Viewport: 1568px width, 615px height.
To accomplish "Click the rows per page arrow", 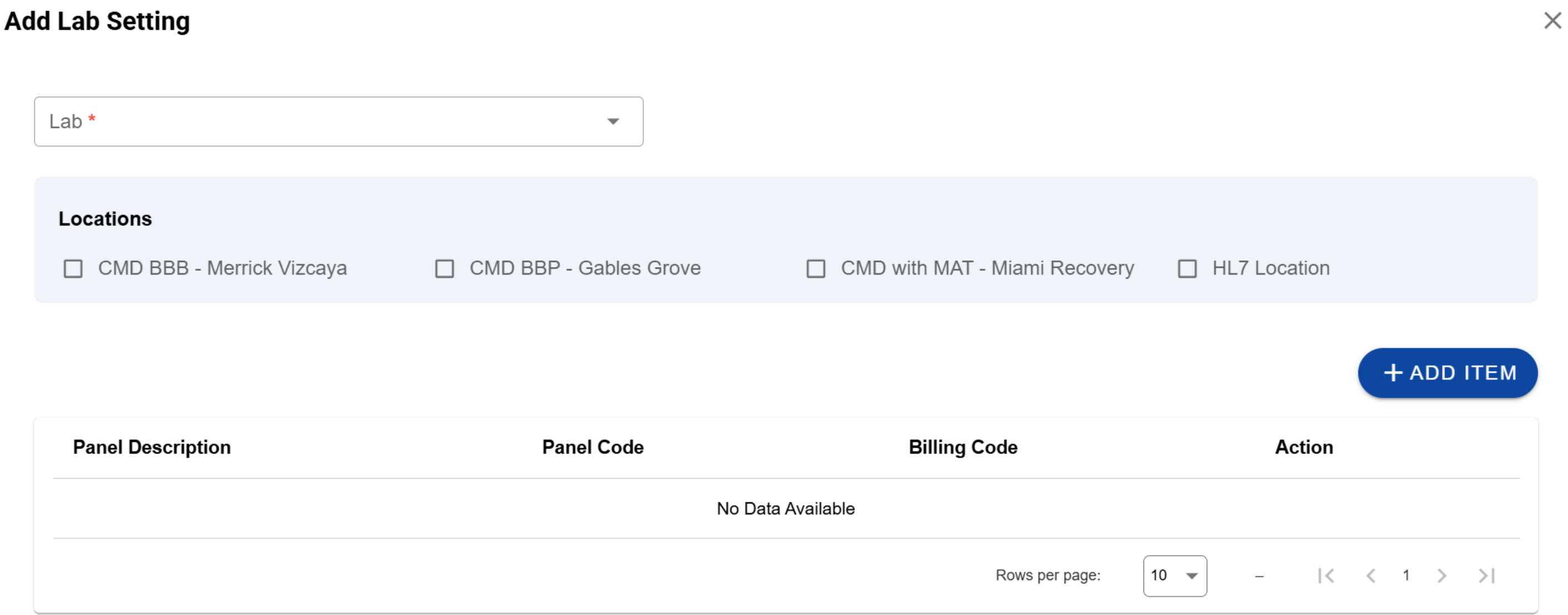I will click(1191, 576).
